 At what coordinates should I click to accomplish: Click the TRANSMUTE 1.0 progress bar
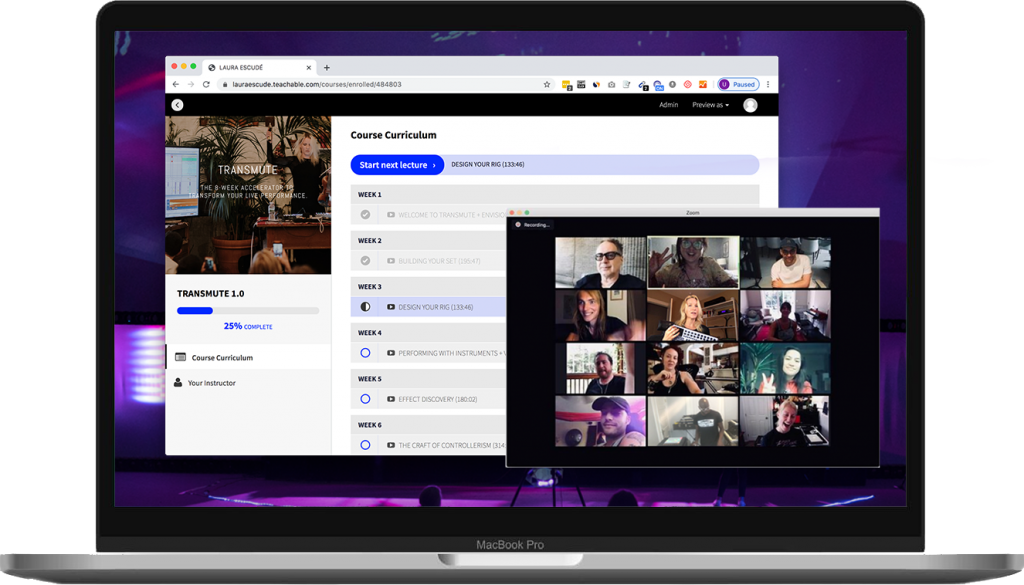click(248, 311)
